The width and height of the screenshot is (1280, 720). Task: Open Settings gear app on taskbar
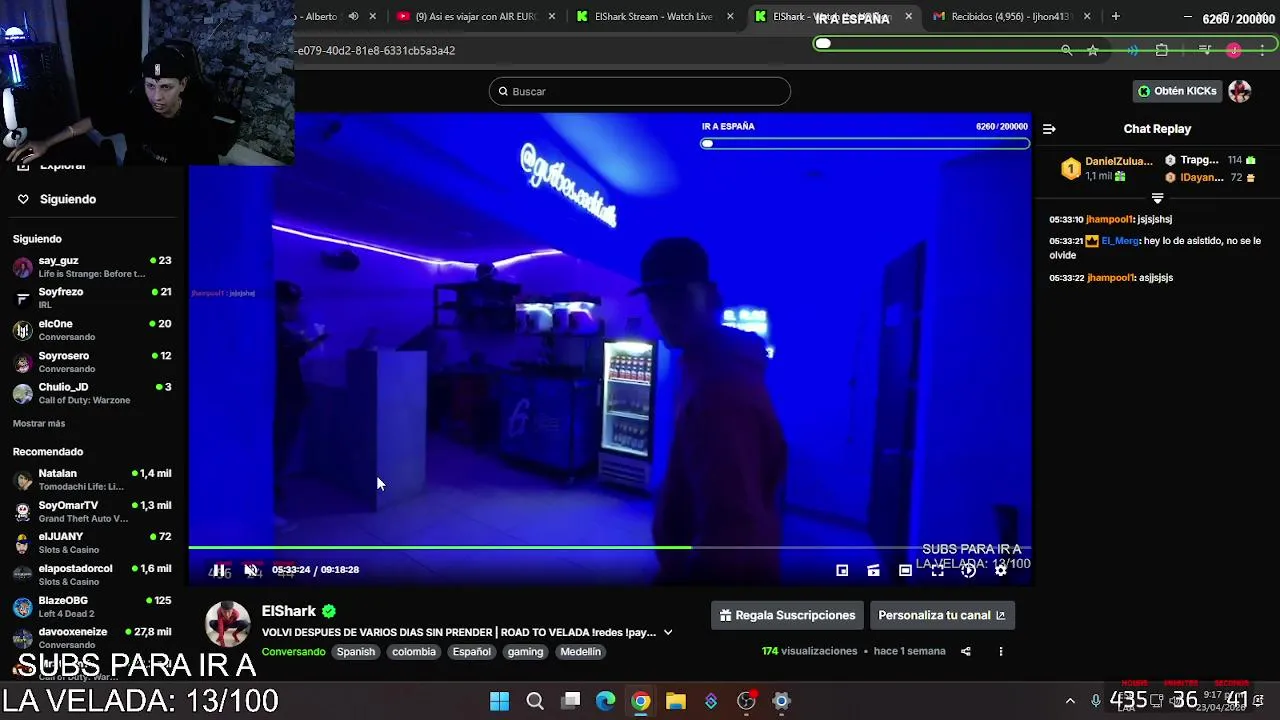[781, 701]
